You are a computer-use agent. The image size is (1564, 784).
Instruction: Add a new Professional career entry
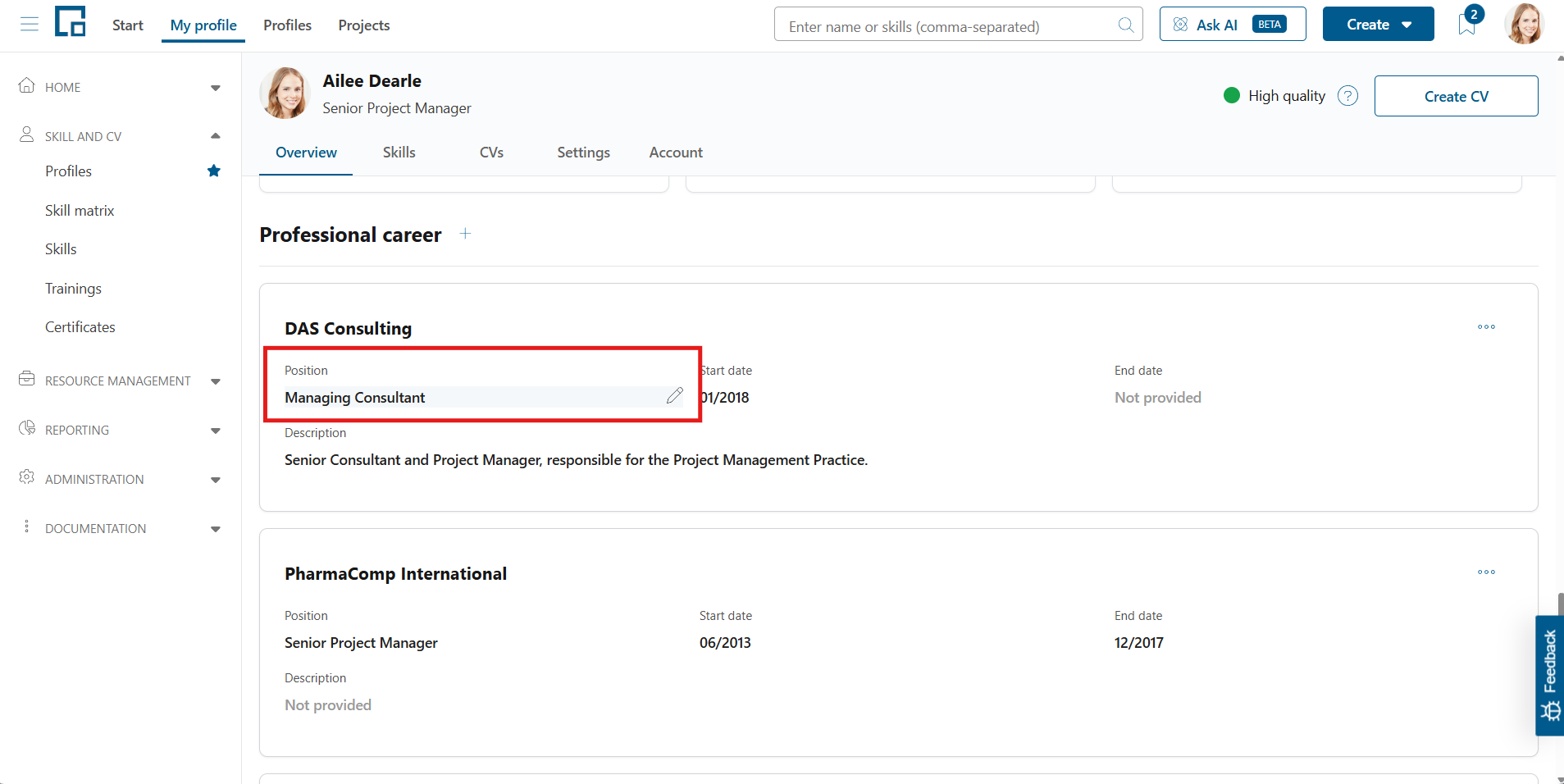pyautogui.click(x=465, y=234)
